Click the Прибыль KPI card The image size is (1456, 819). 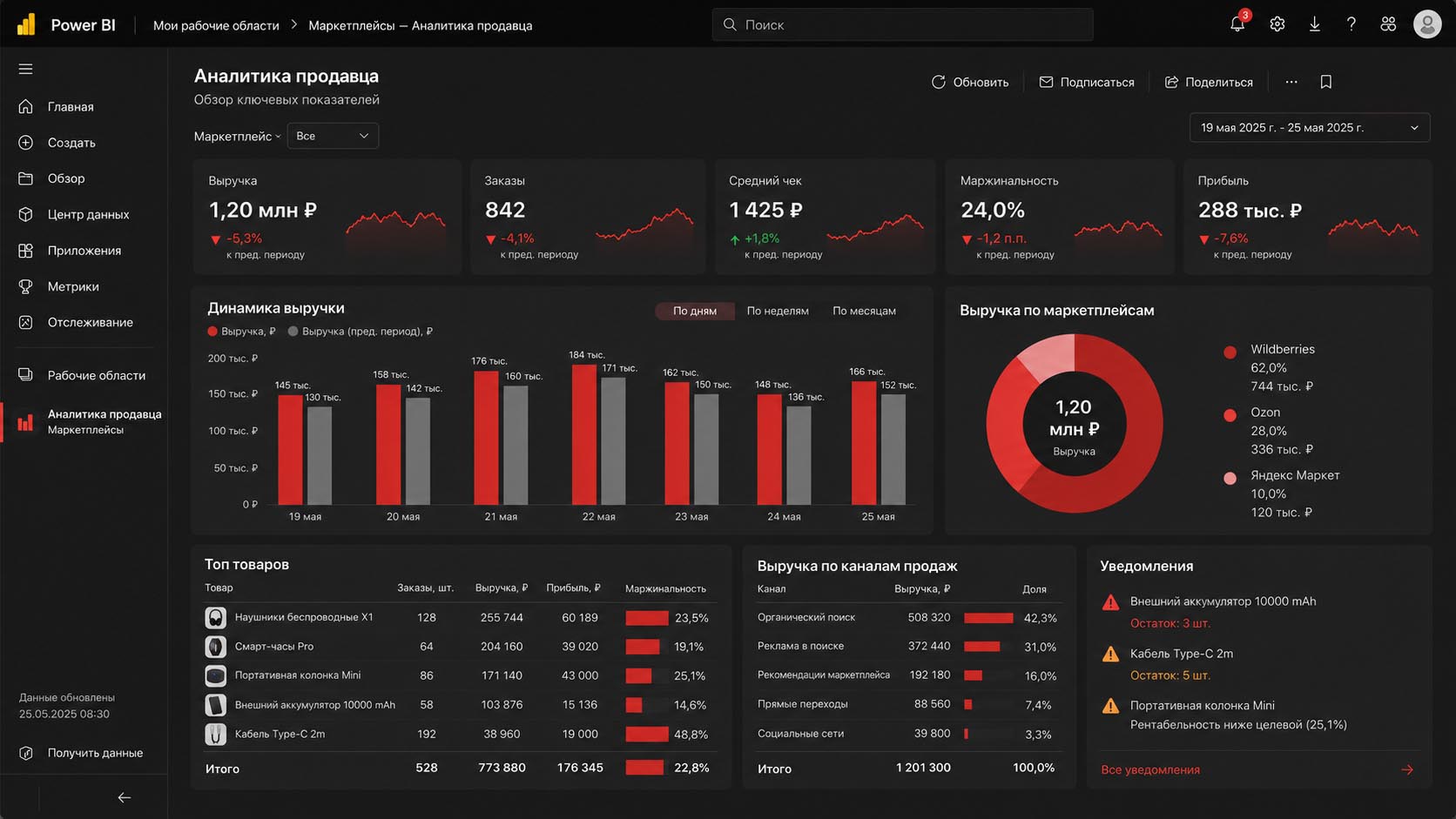1307,217
